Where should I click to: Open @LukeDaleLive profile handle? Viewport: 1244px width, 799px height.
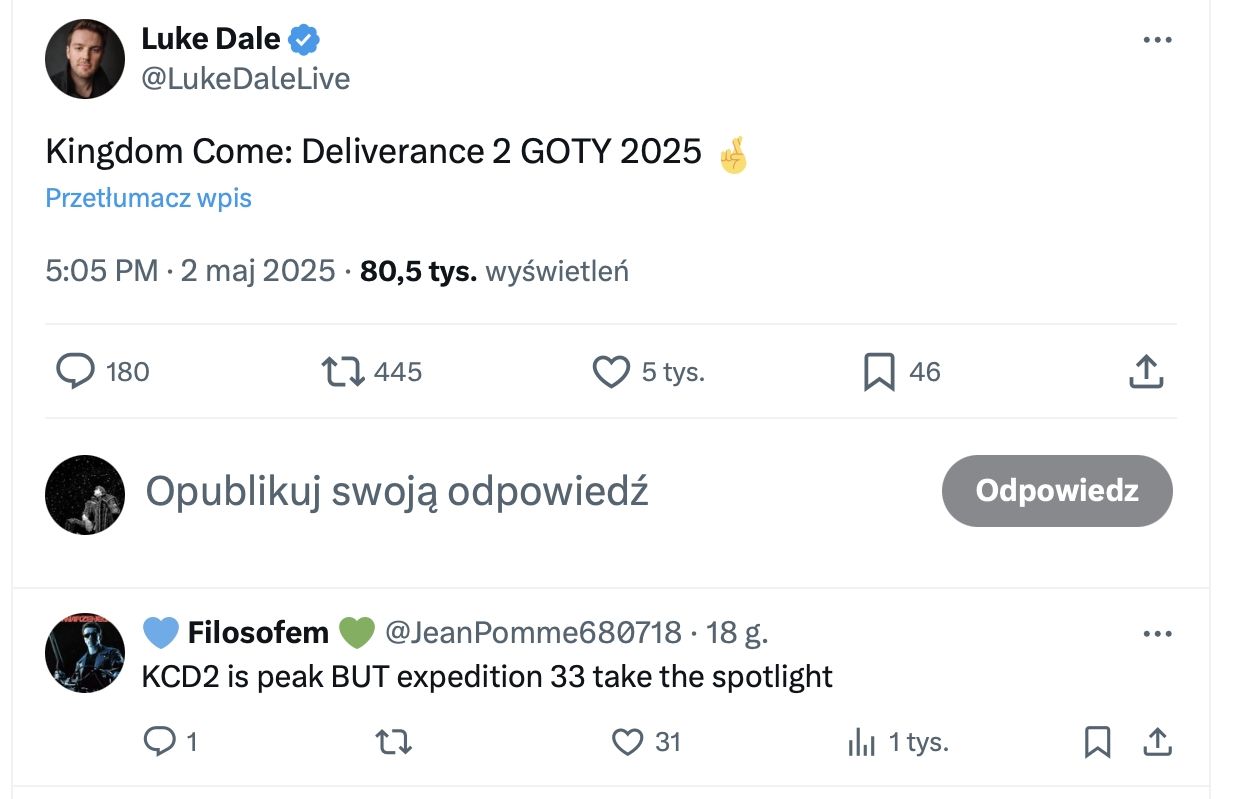[x=246, y=78]
